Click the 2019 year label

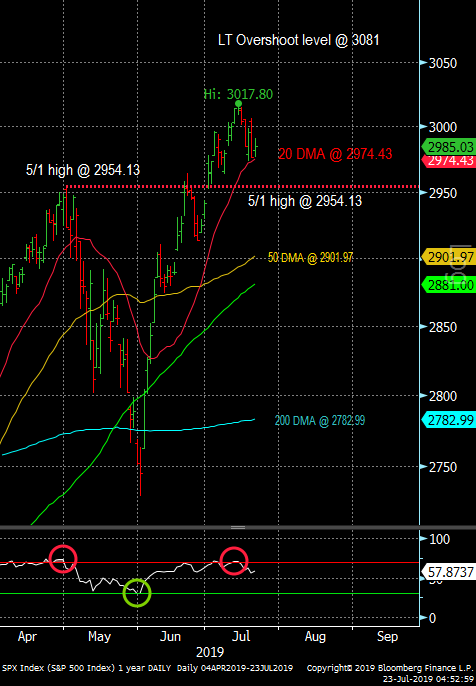click(x=210, y=652)
